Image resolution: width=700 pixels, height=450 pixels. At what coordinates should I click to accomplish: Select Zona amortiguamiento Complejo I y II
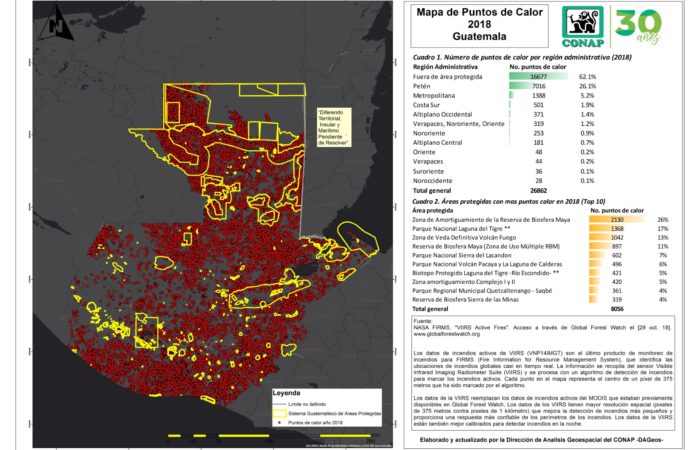tap(463, 282)
